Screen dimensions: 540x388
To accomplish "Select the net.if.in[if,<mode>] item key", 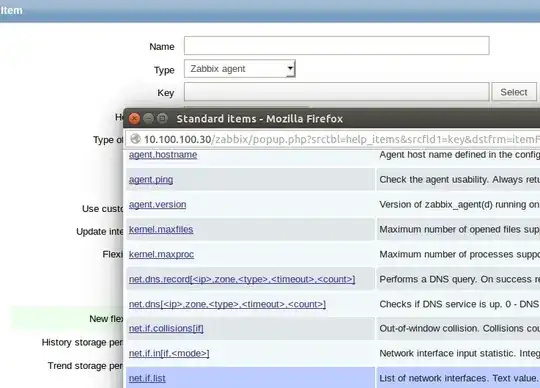I will (x=169, y=353).
